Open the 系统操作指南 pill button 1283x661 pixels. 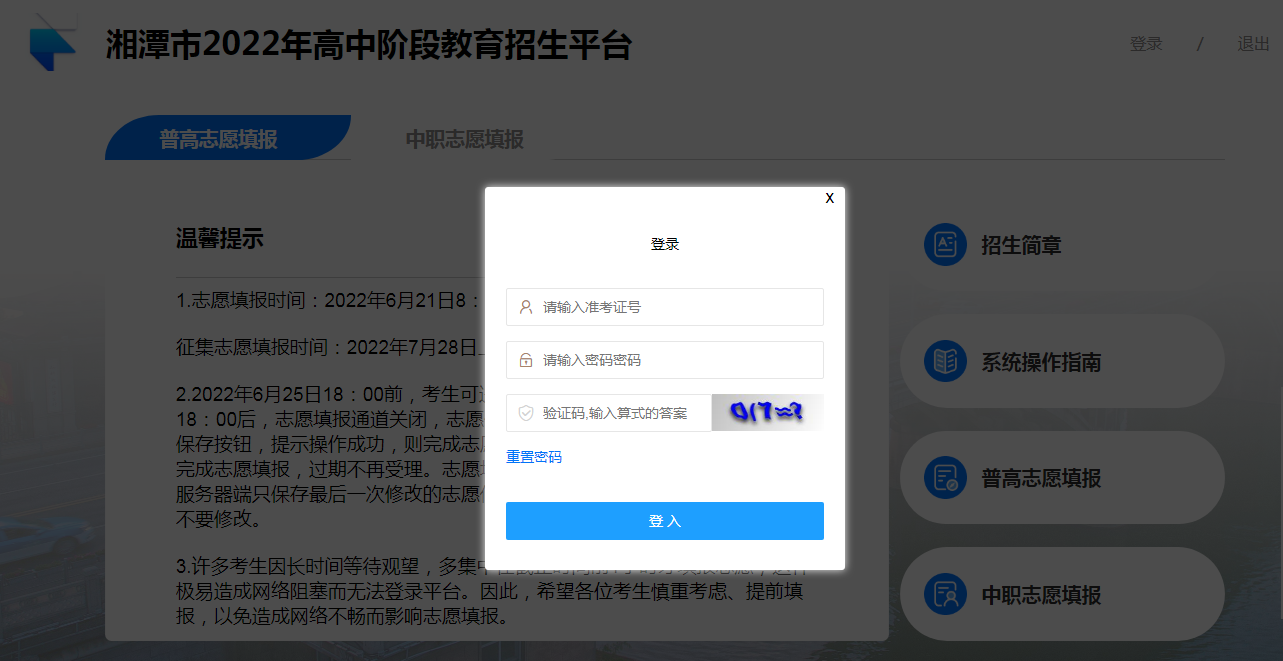1062,362
